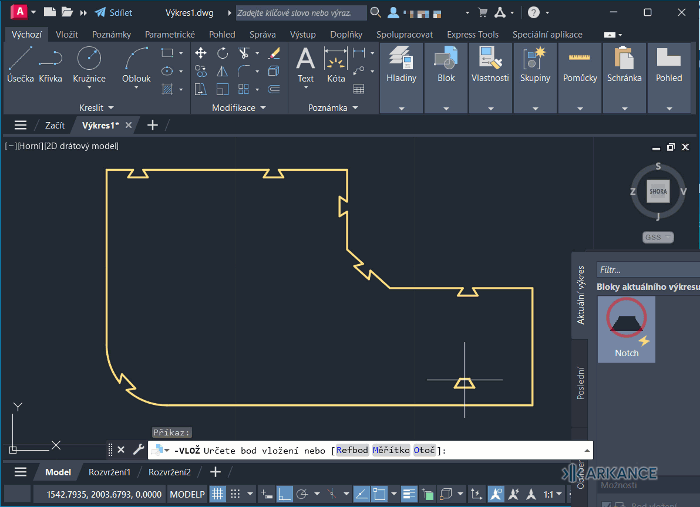Toggle snap mode in status bar
The height and width of the screenshot is (507, 700).
tap(235, 494)
